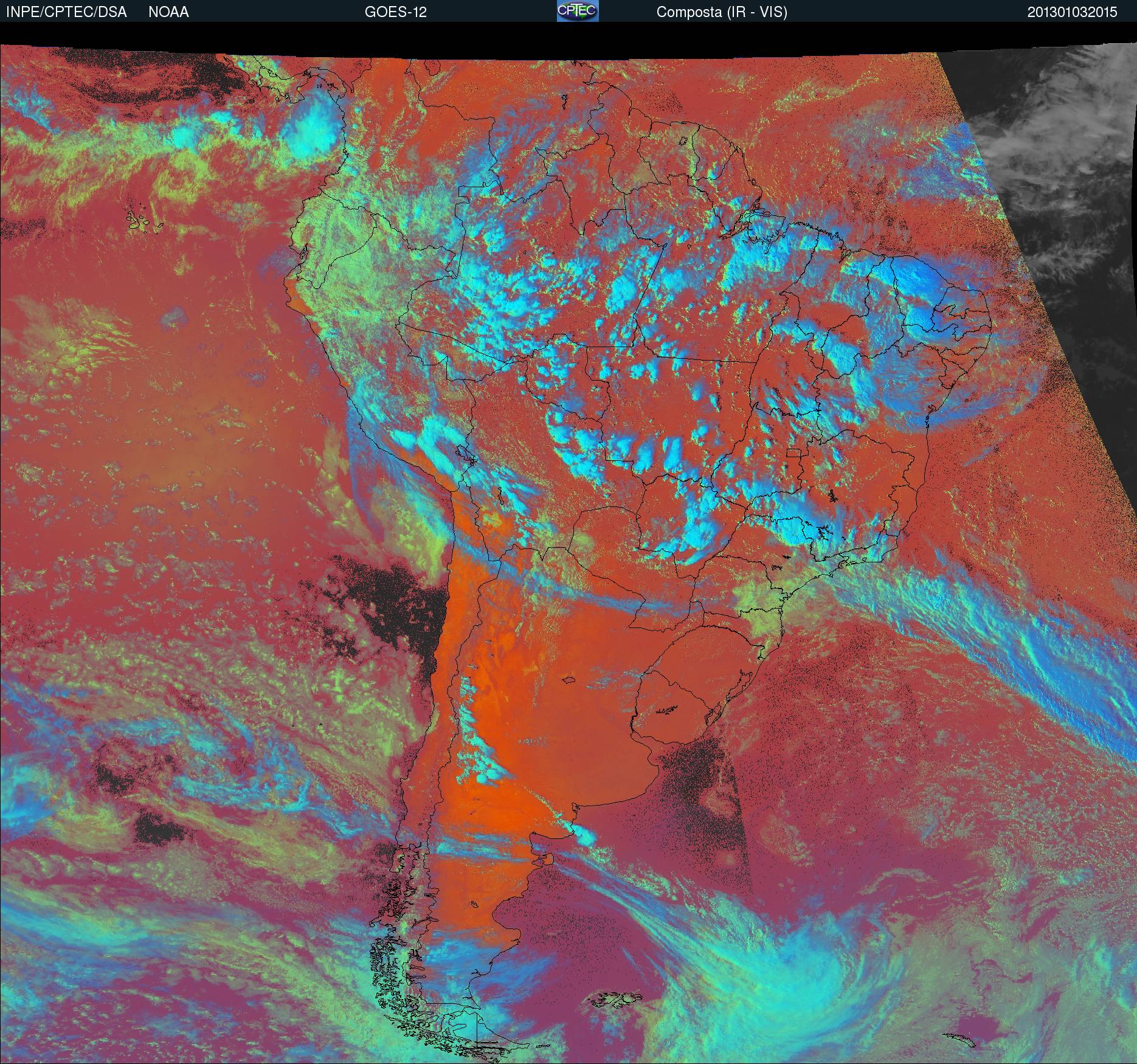
Task: Click the NOAA label in the header
Action: tap(168, 12)
